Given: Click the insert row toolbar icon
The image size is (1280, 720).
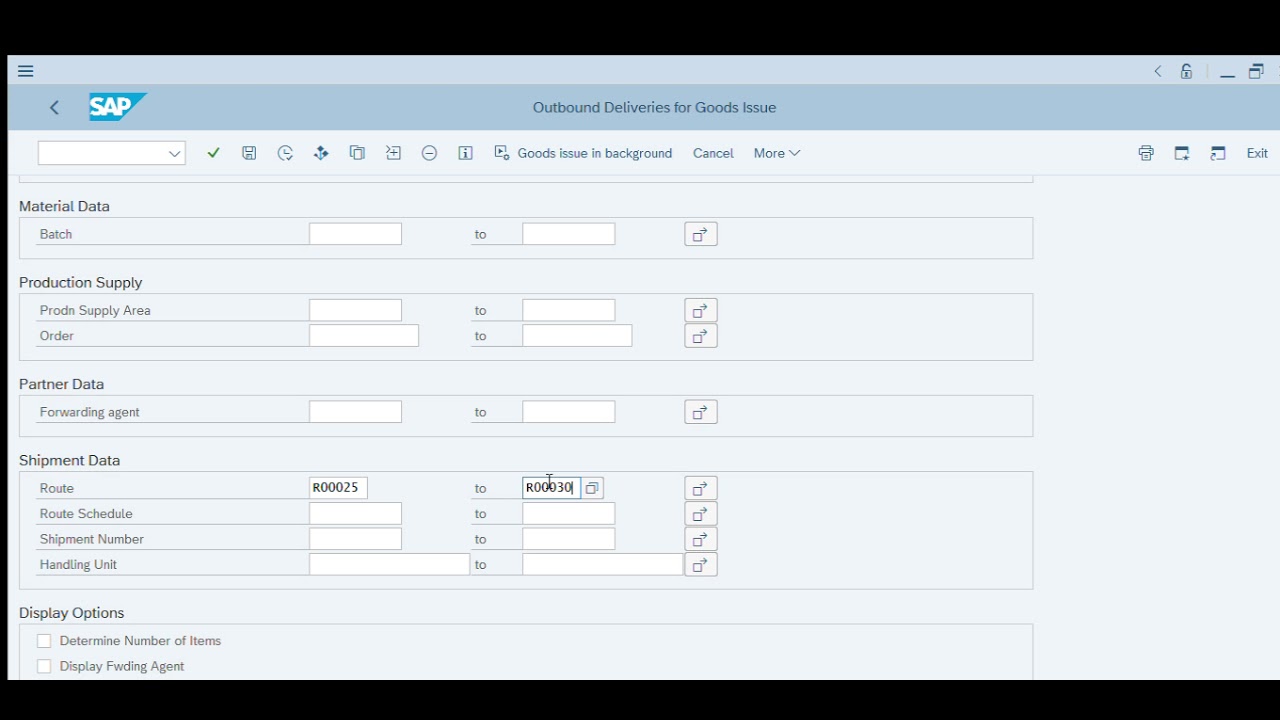Looking at the screenshot, I should 393,153.
